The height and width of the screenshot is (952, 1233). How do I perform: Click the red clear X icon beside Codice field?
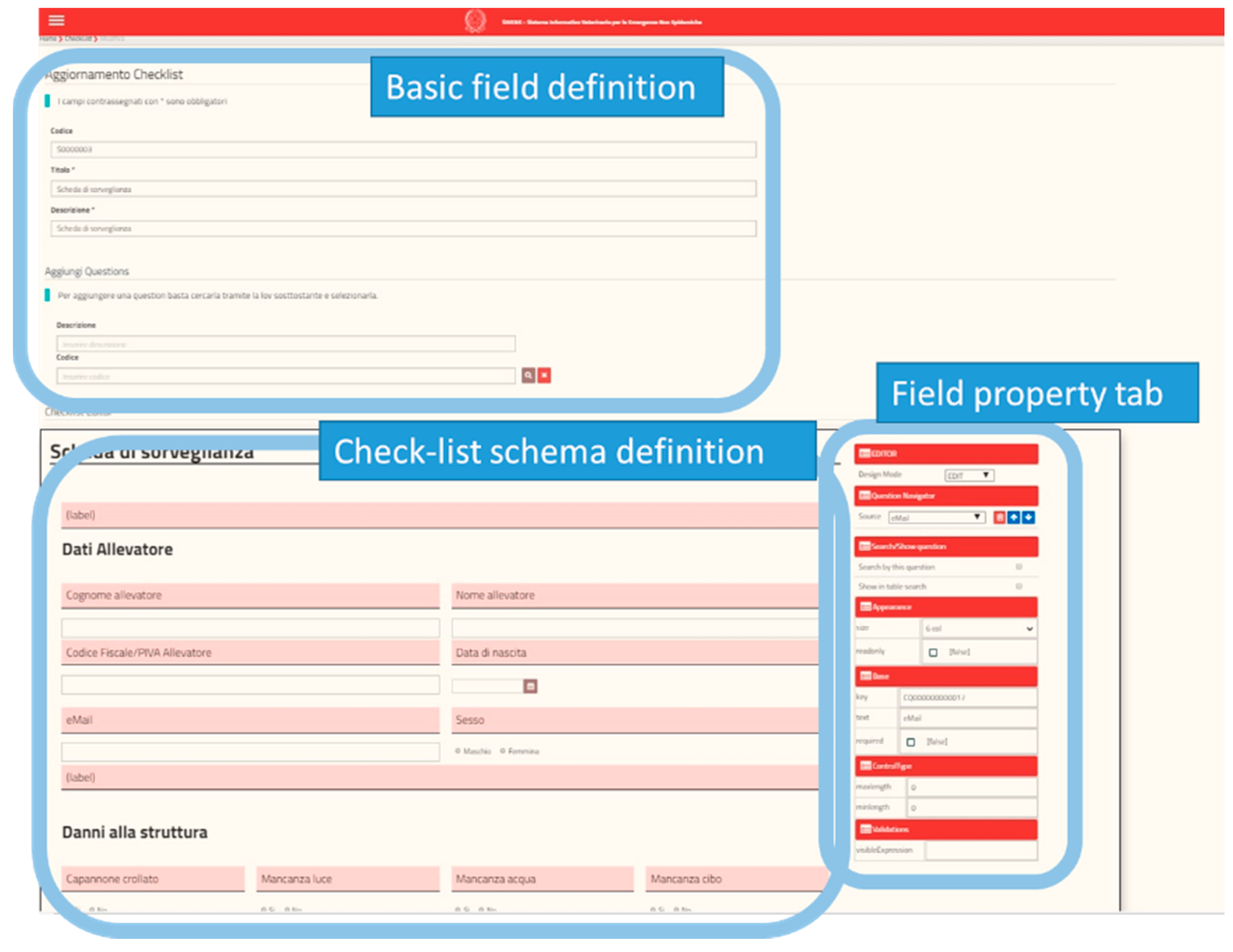[544, 376]
